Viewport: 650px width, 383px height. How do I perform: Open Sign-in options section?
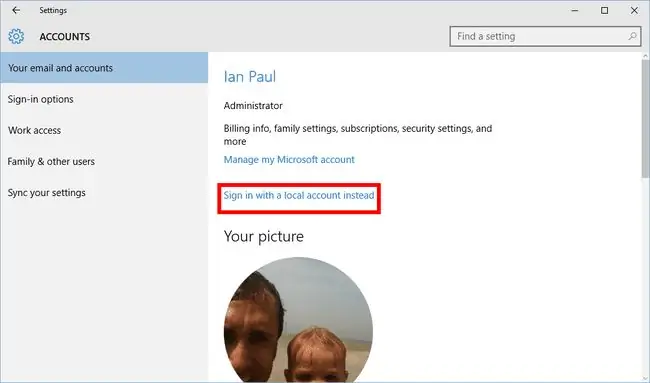[104, 99]
